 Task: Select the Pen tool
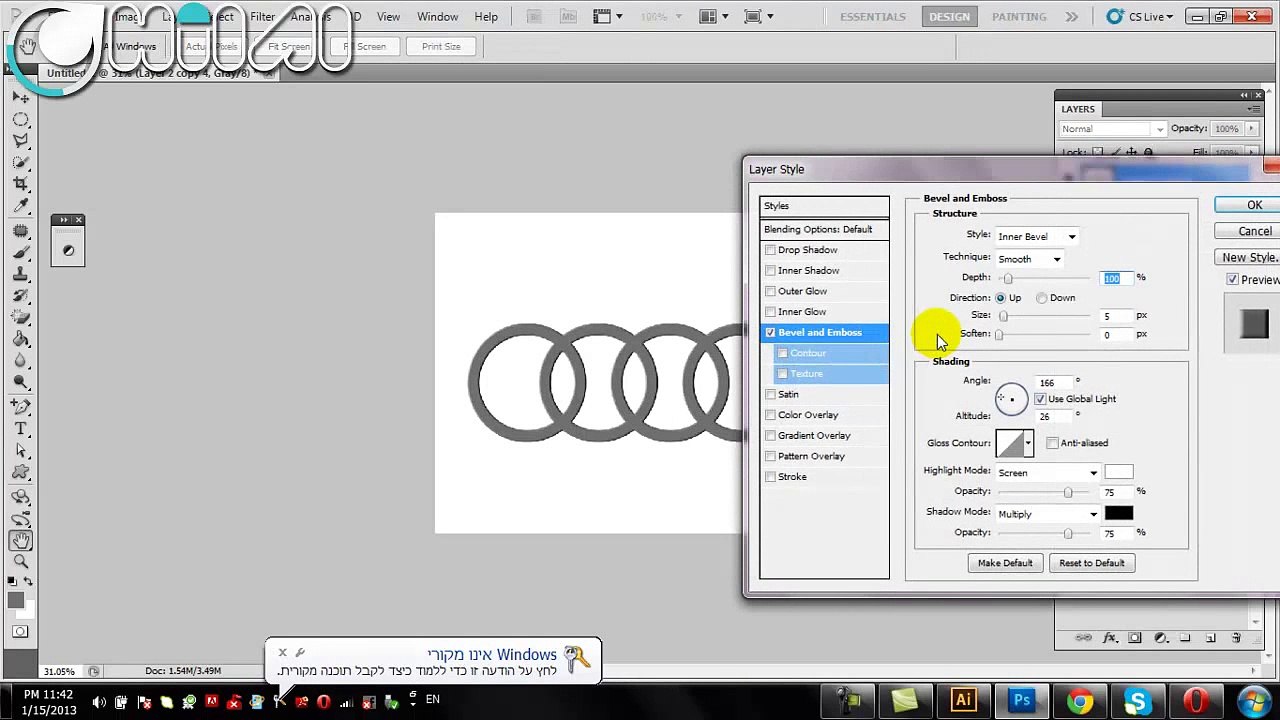pyautogui.click(x=20, y=407)
